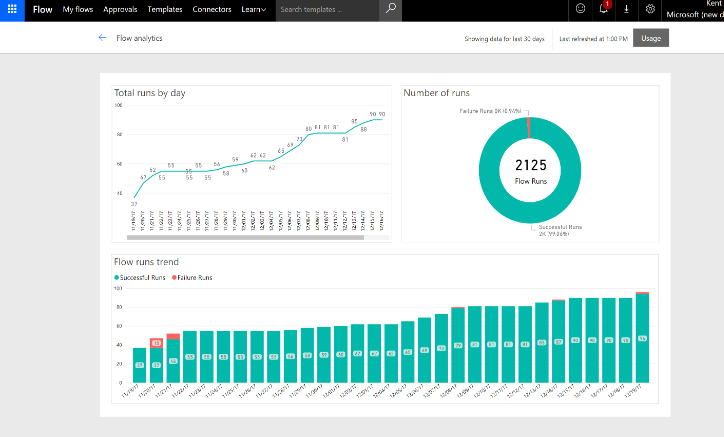724x437 pixels.
Task: Click the Failure Runs donut label
Action: (x=490, y=111)
